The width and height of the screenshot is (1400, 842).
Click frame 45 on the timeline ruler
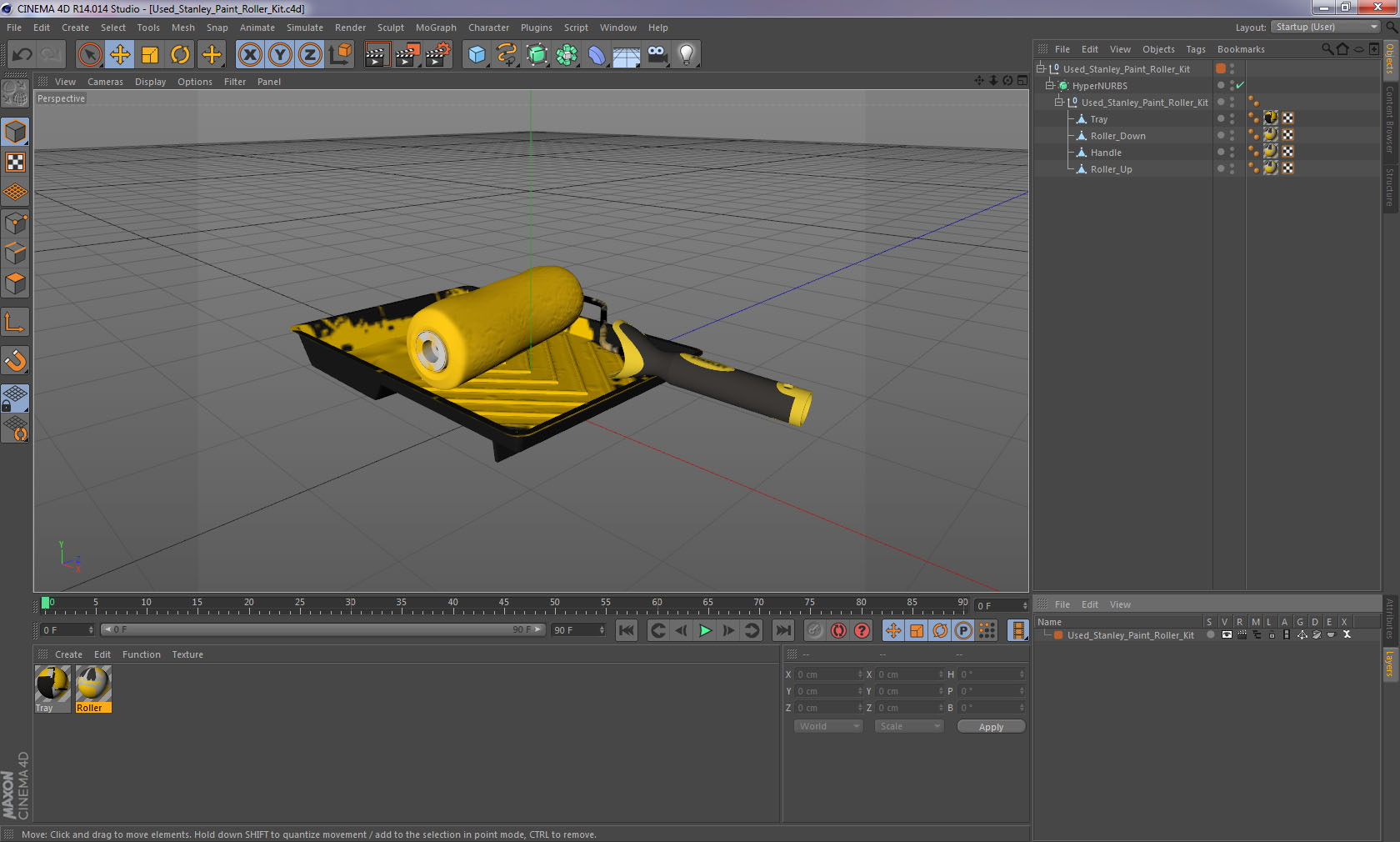click(503, 604)
